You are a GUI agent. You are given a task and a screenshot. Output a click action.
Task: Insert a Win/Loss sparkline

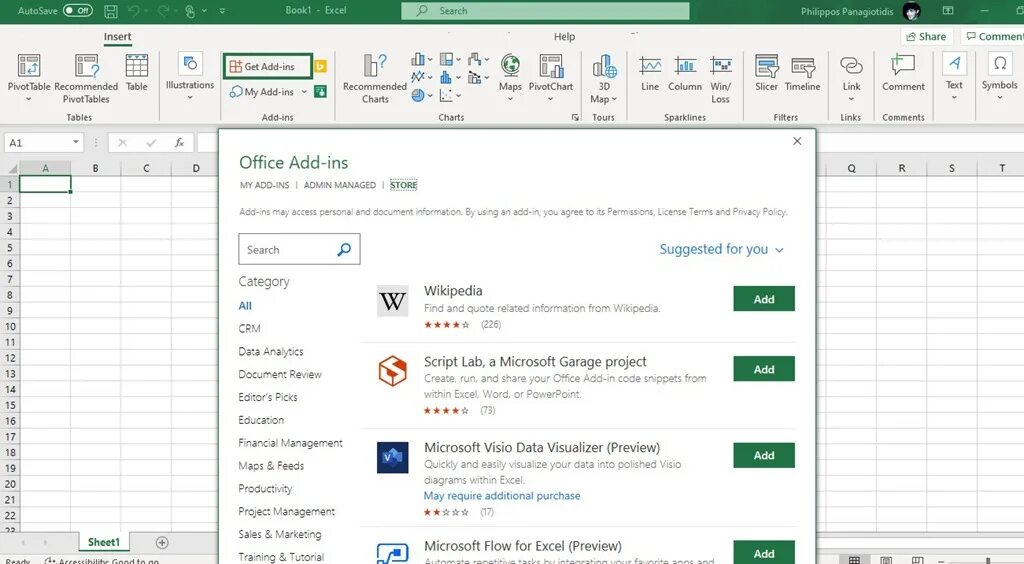(x=720, y=79)
